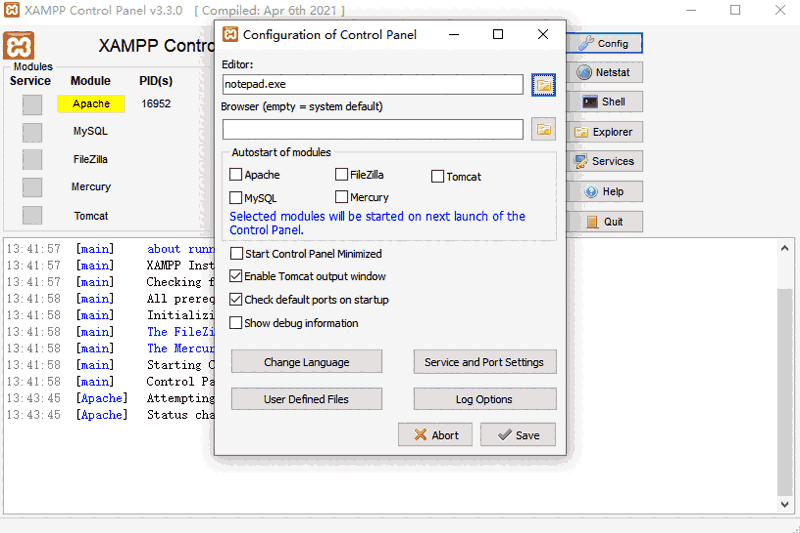800x533 pixels.
Task: Enable Mercury autostart checkbox
Action: tap(341, 197)
